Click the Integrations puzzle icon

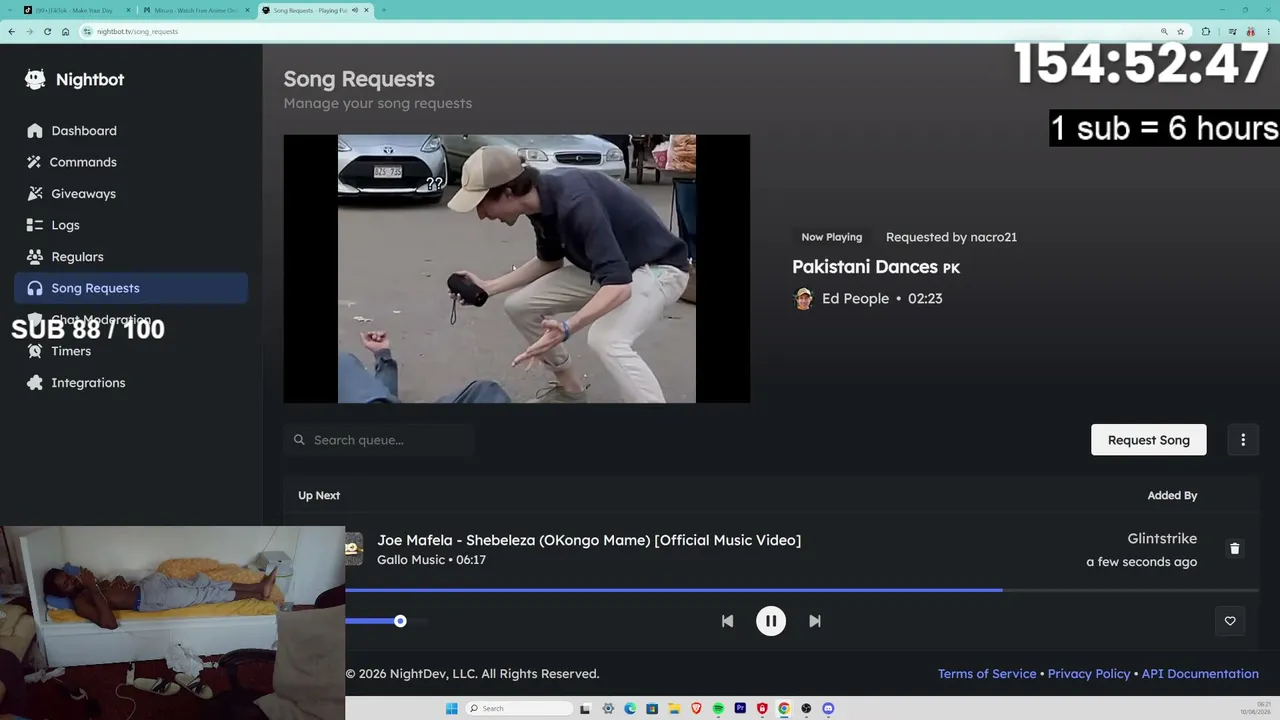coord(35,382)
